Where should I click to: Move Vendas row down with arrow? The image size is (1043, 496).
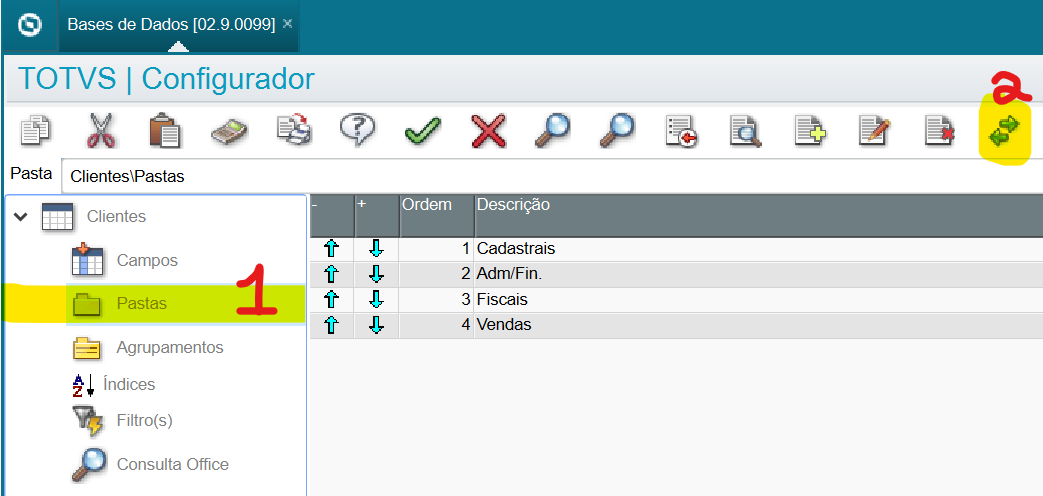coord(376,325)
